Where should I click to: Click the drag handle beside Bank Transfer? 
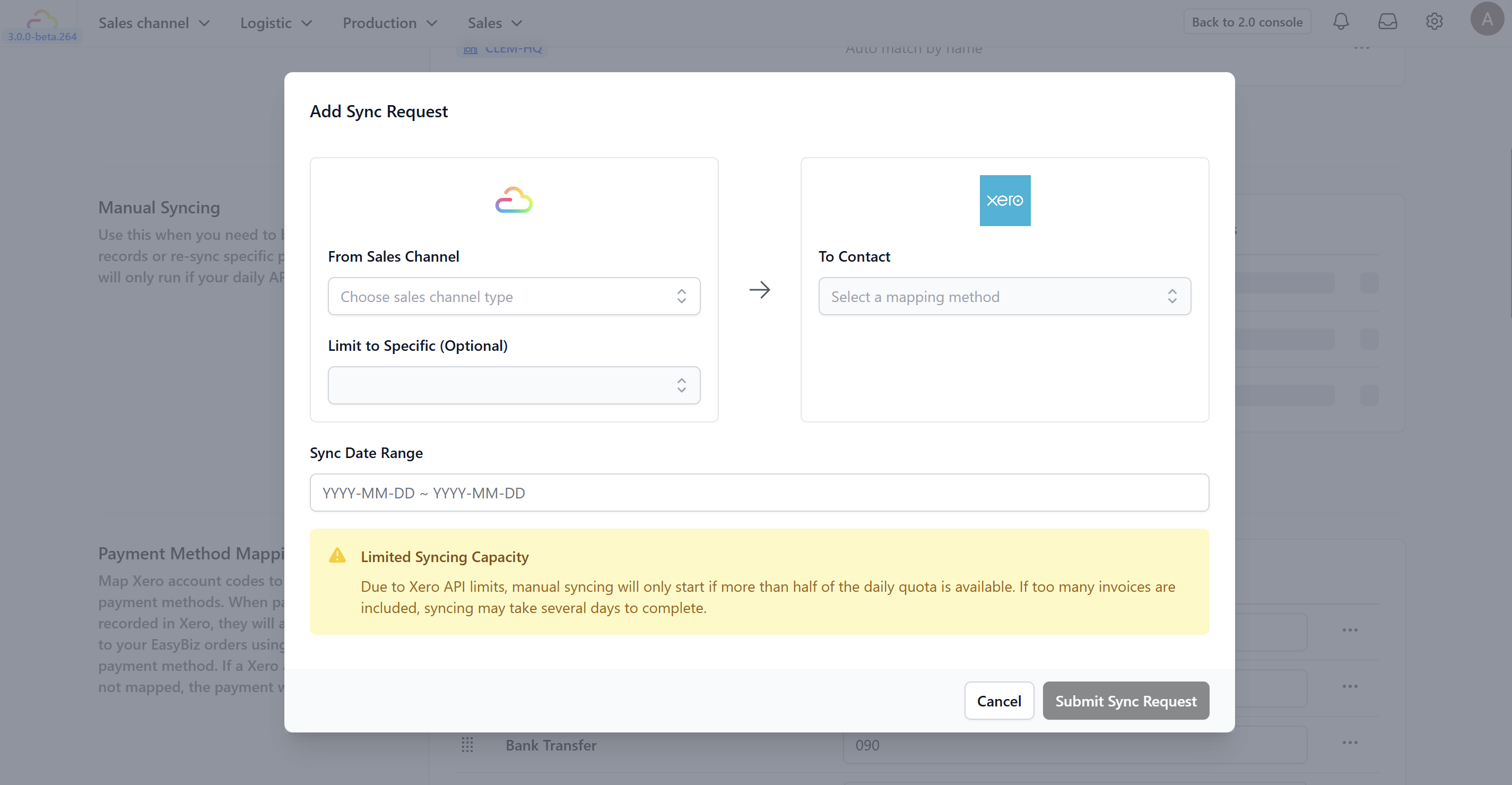(x=467, y=745)
